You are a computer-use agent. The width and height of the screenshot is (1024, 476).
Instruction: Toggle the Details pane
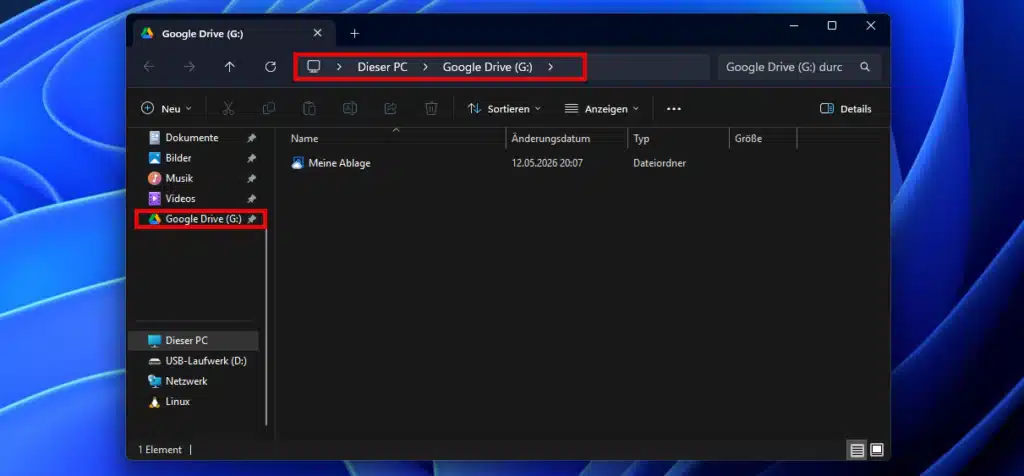tap(846, 109)
